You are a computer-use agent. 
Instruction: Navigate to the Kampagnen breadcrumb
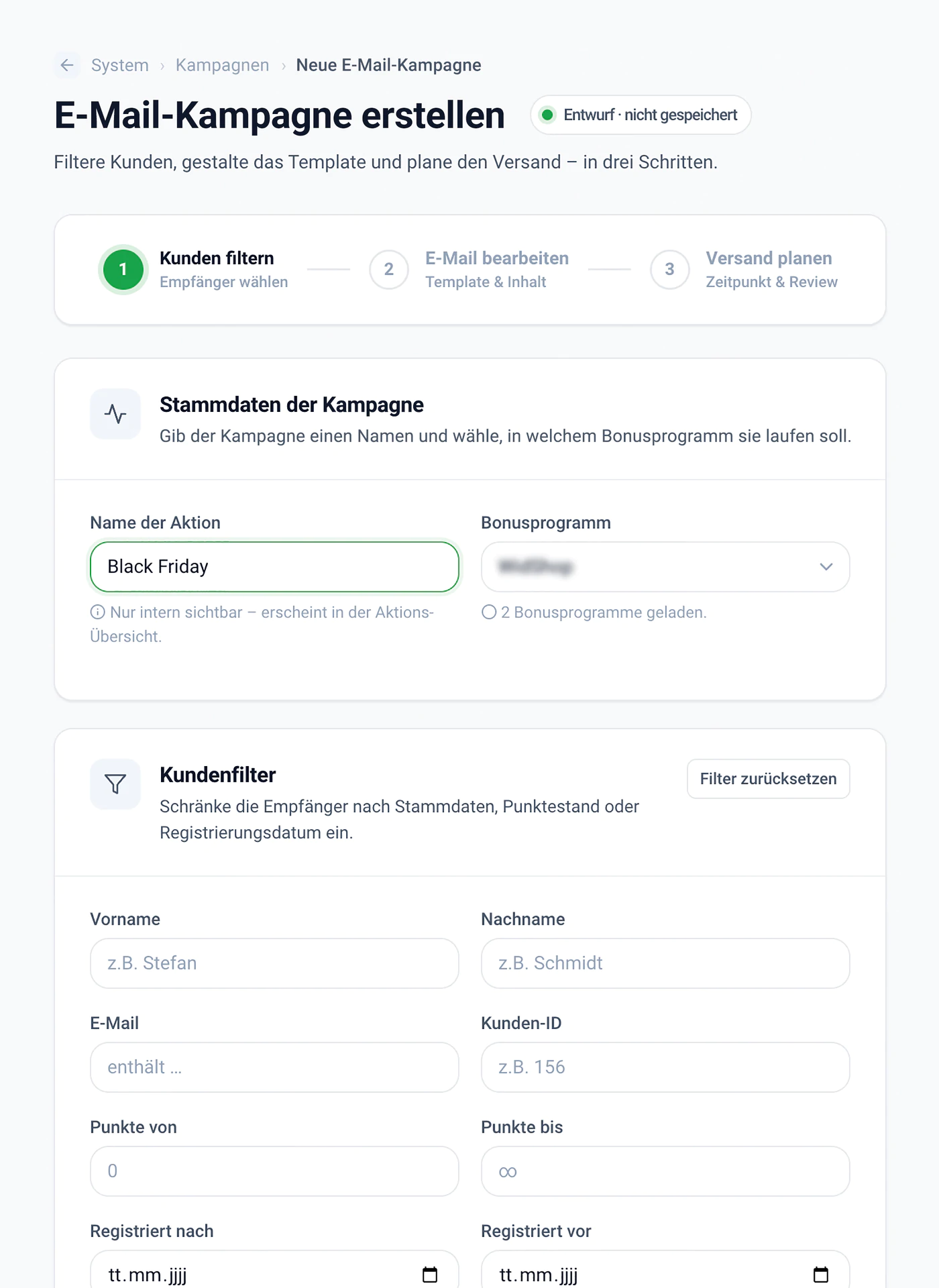(222, 65)
